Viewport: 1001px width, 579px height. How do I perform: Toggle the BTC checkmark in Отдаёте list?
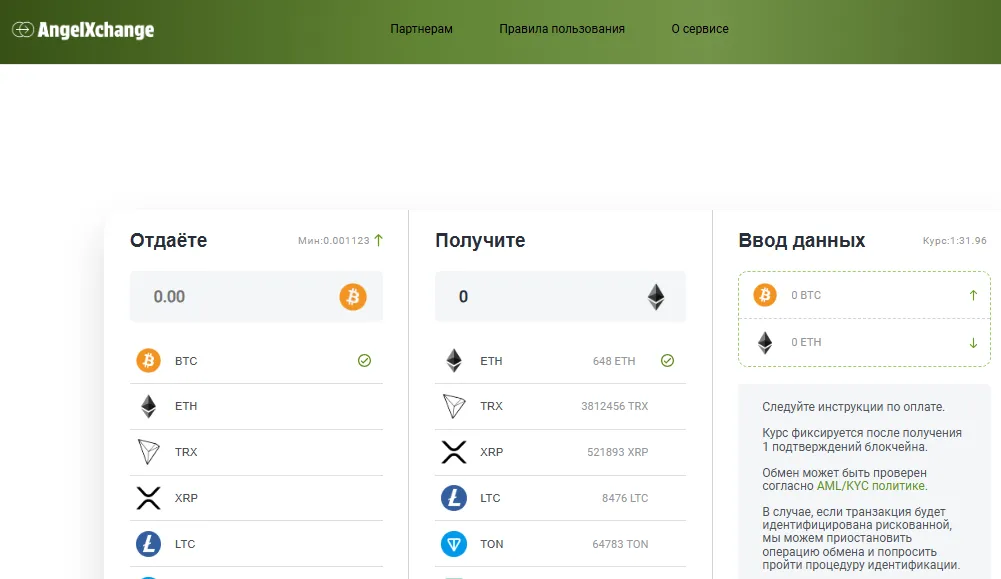pos(365,361)
